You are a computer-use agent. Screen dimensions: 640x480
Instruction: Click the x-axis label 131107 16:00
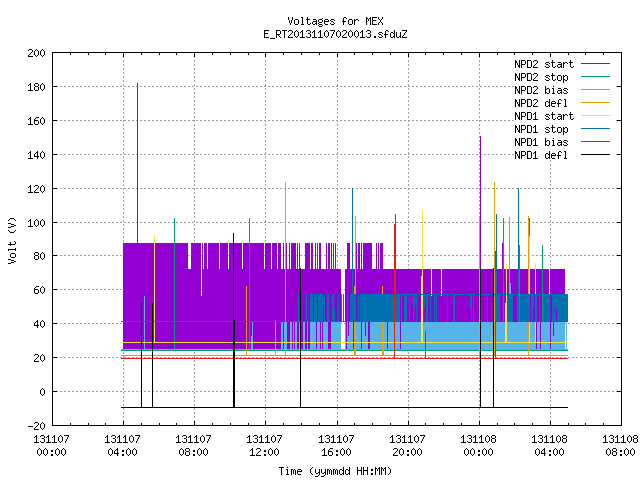point(336,446)
